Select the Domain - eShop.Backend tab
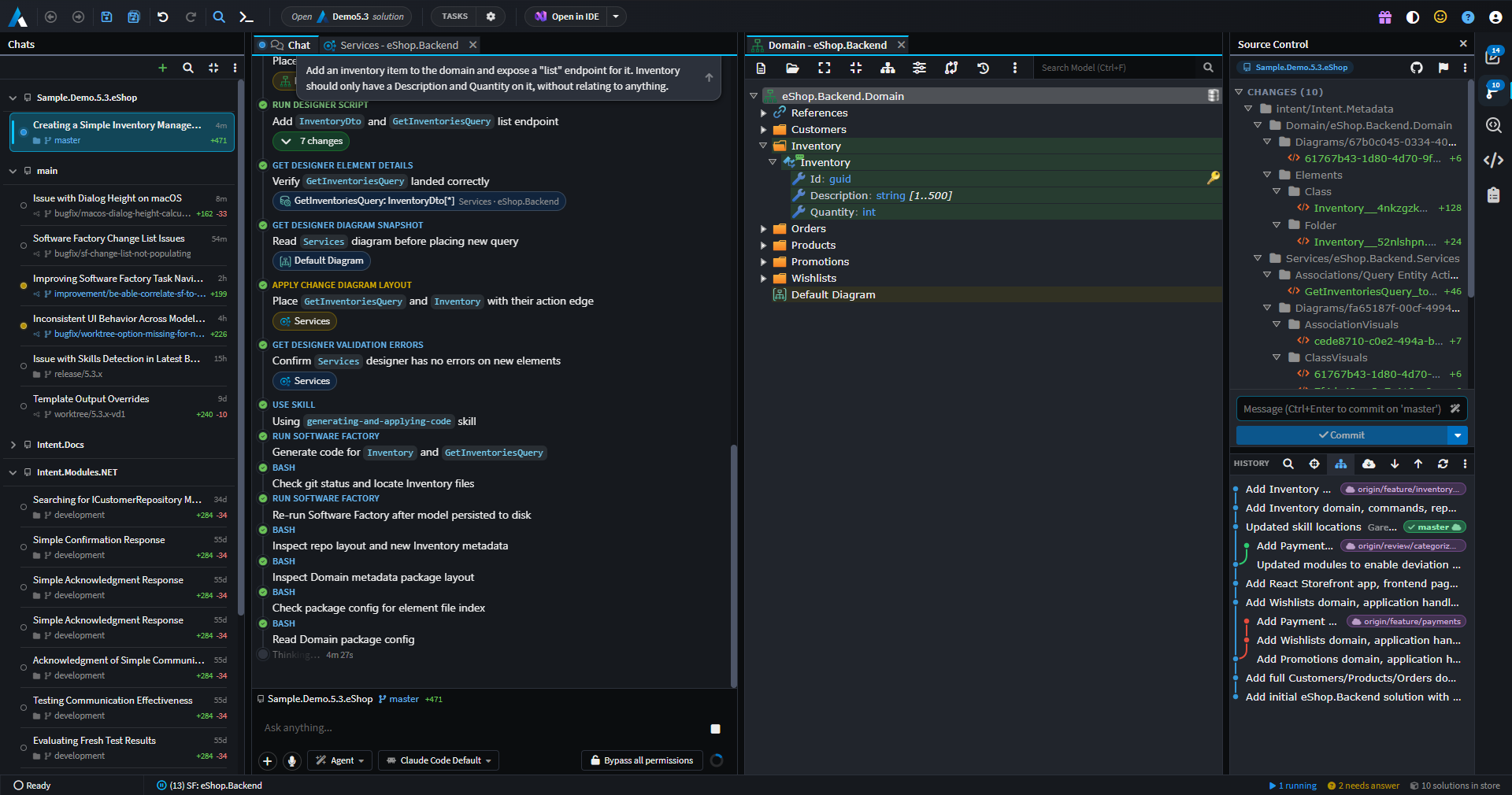Screen dimensions: 1512x795 tap(827, 46)
